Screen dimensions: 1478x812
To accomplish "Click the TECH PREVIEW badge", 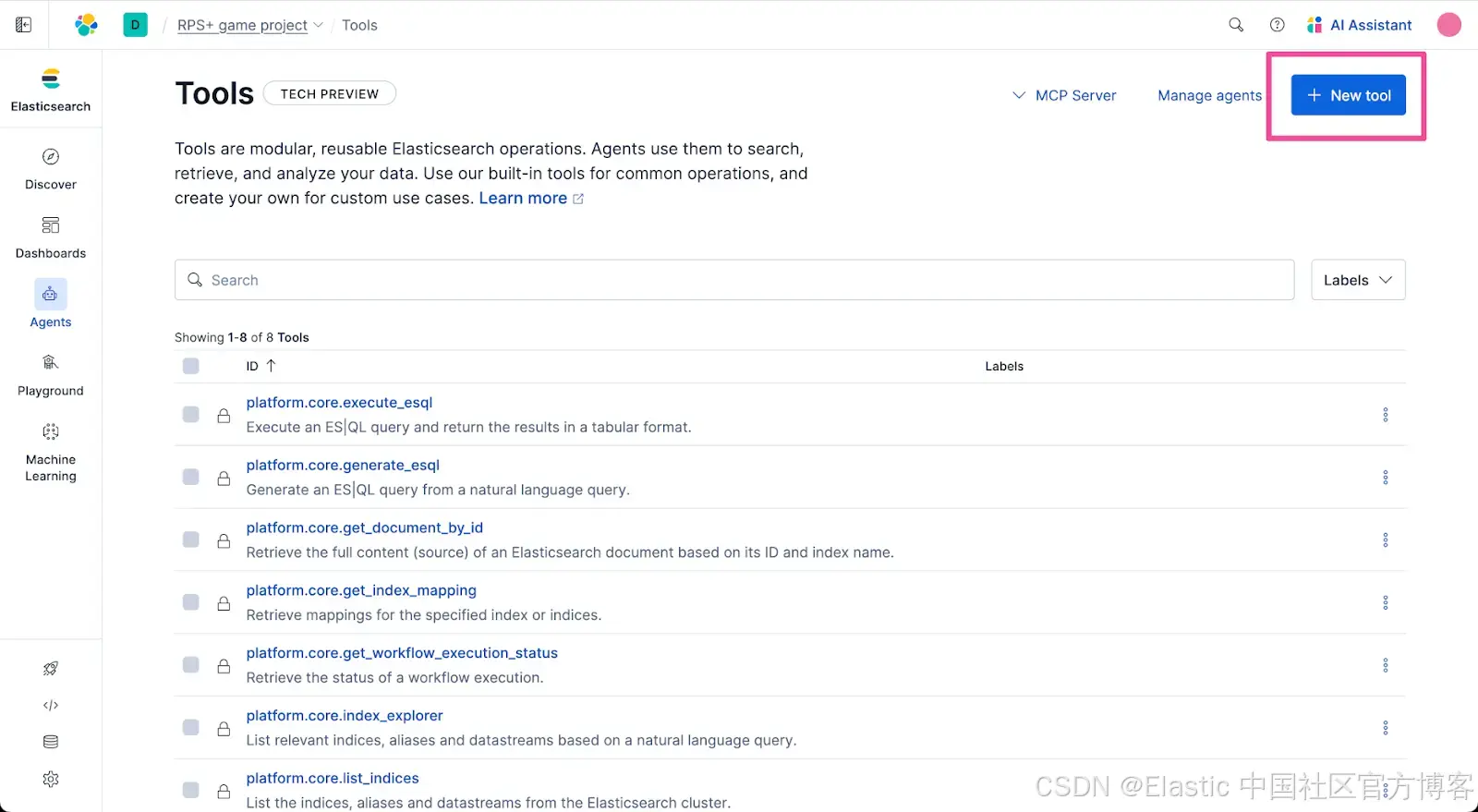I will 330,93.
